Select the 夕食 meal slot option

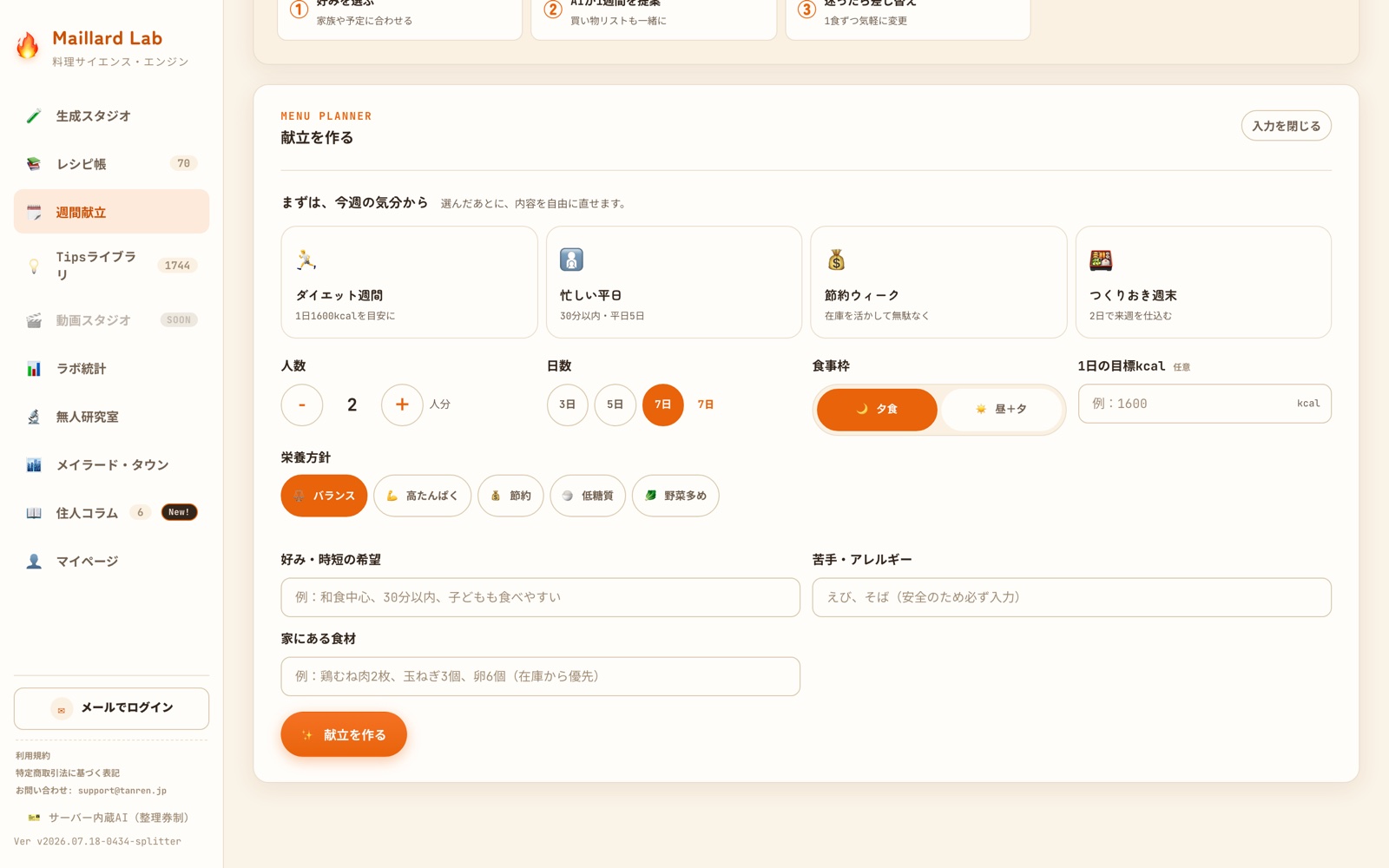pyautogui.click(x=877, y=409)
